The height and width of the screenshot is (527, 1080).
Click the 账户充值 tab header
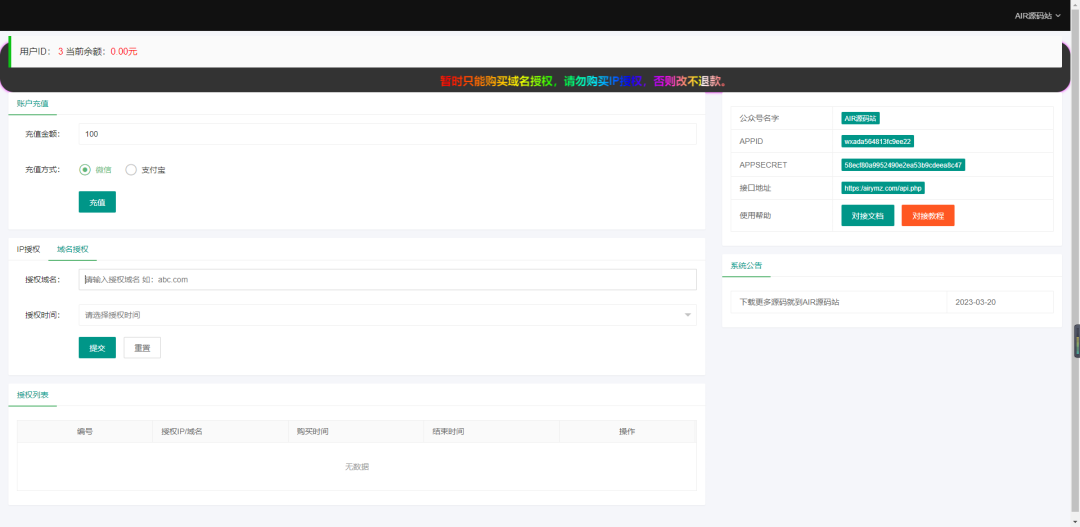33,103
